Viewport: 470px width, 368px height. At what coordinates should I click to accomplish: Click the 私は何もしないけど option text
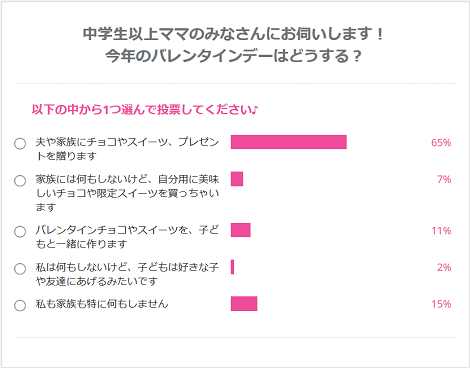127,274
